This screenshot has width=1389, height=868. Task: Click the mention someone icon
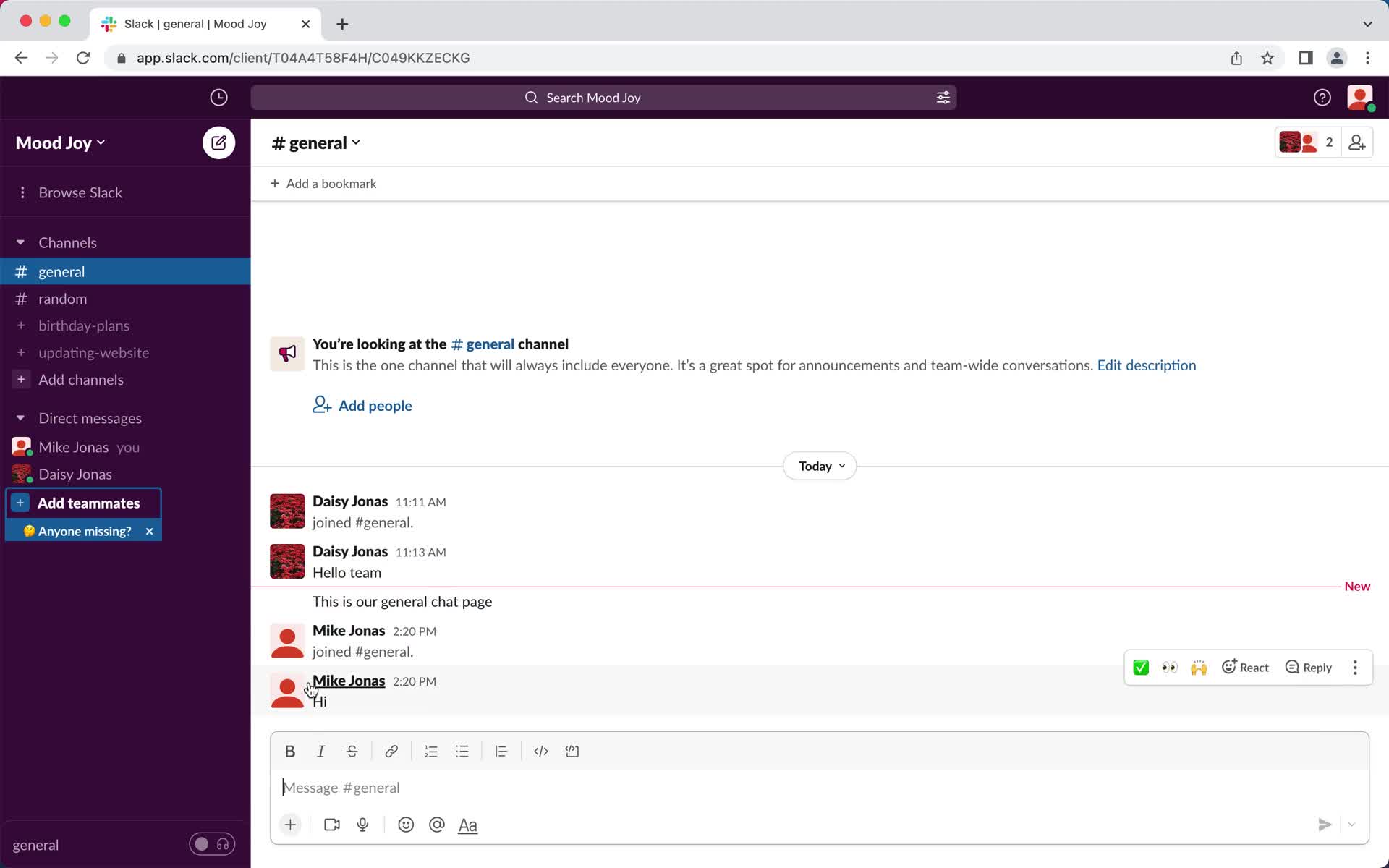(x=436, y=824)
